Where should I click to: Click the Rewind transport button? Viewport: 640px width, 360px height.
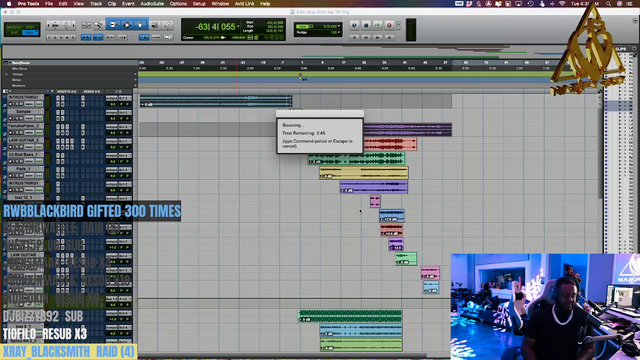point(366,37)
